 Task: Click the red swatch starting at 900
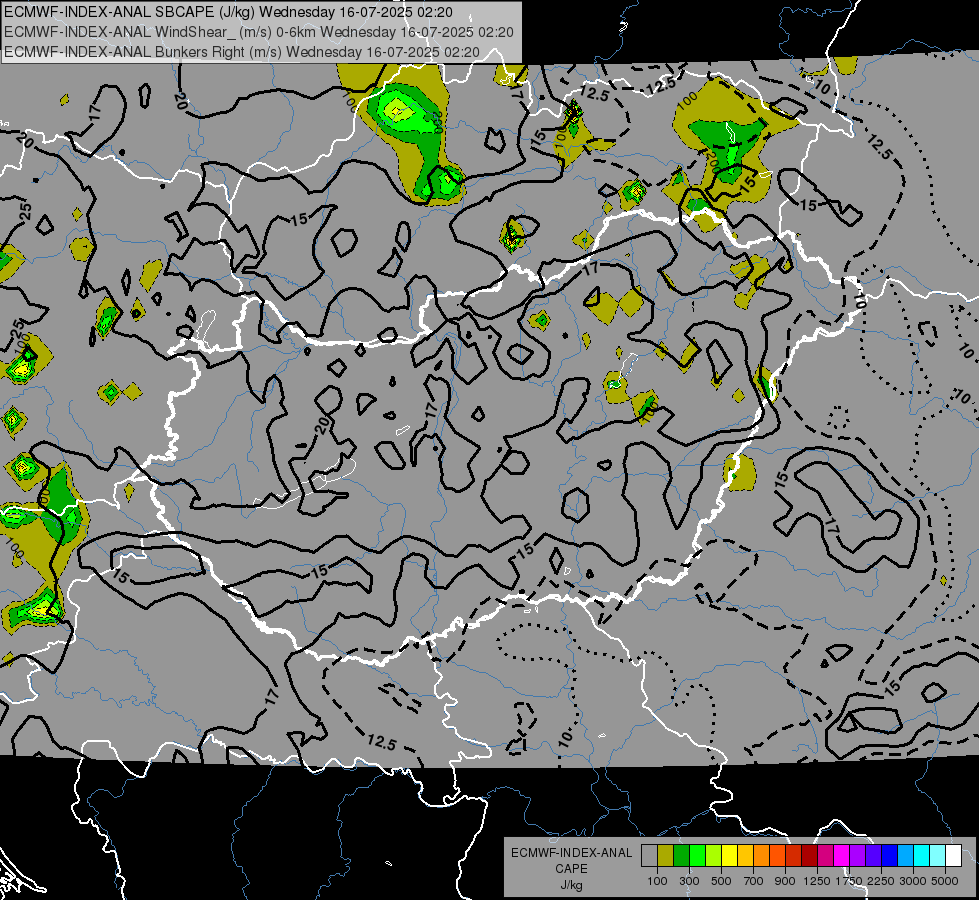click(794, 855)
